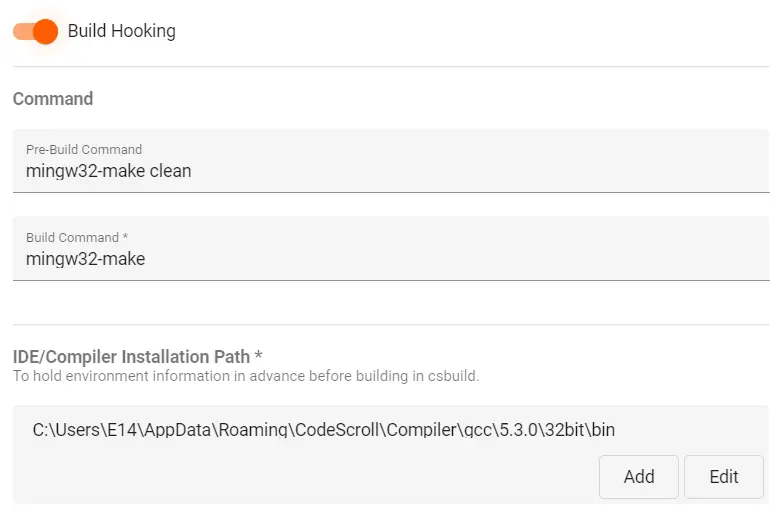This screenshot has height=517, width=780.
Task: Click empty area left of Add button
Action: point(300,476)
